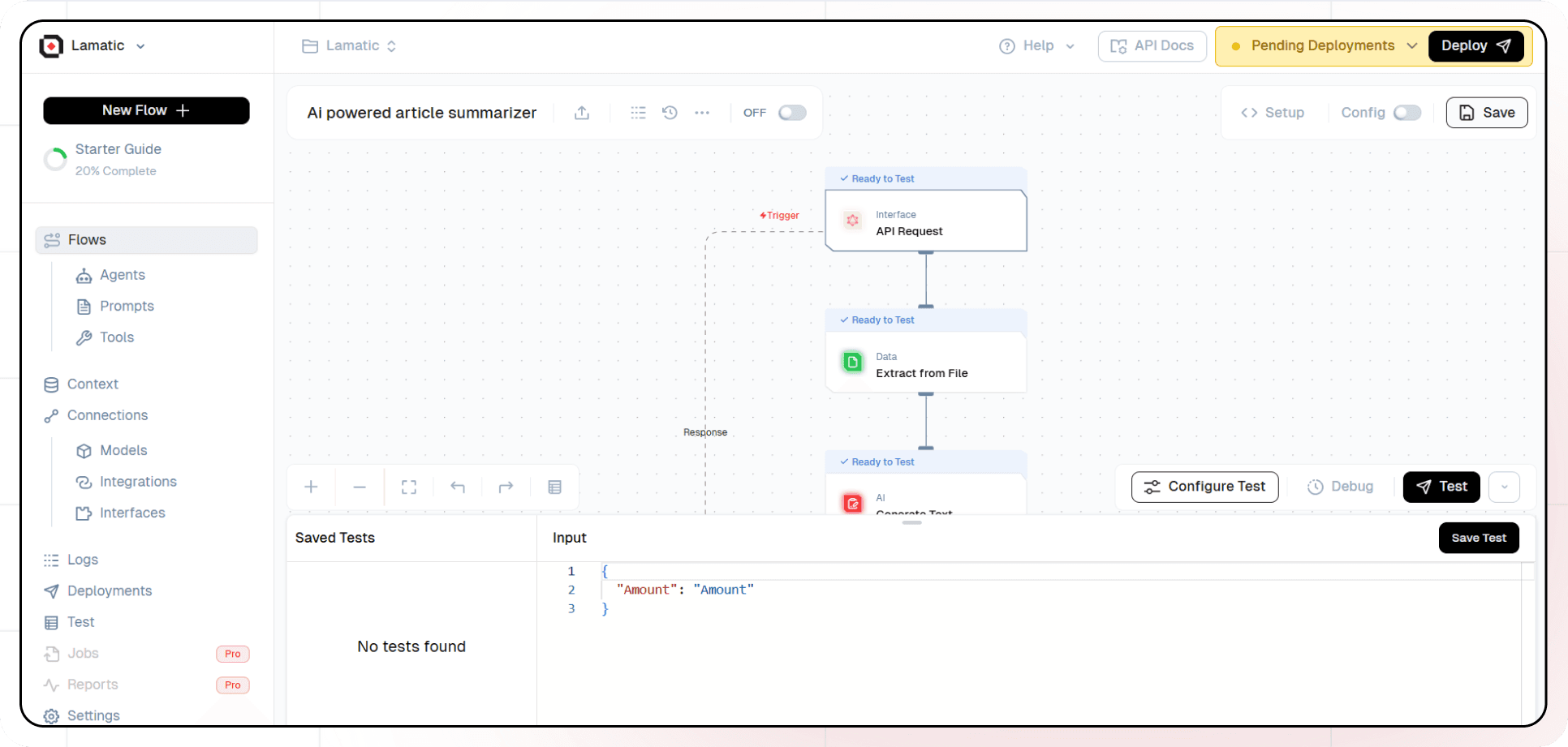Screen dimensions: 1568x747
Task: Select the Flows icon in the sidebar
Action: (52, 239)
